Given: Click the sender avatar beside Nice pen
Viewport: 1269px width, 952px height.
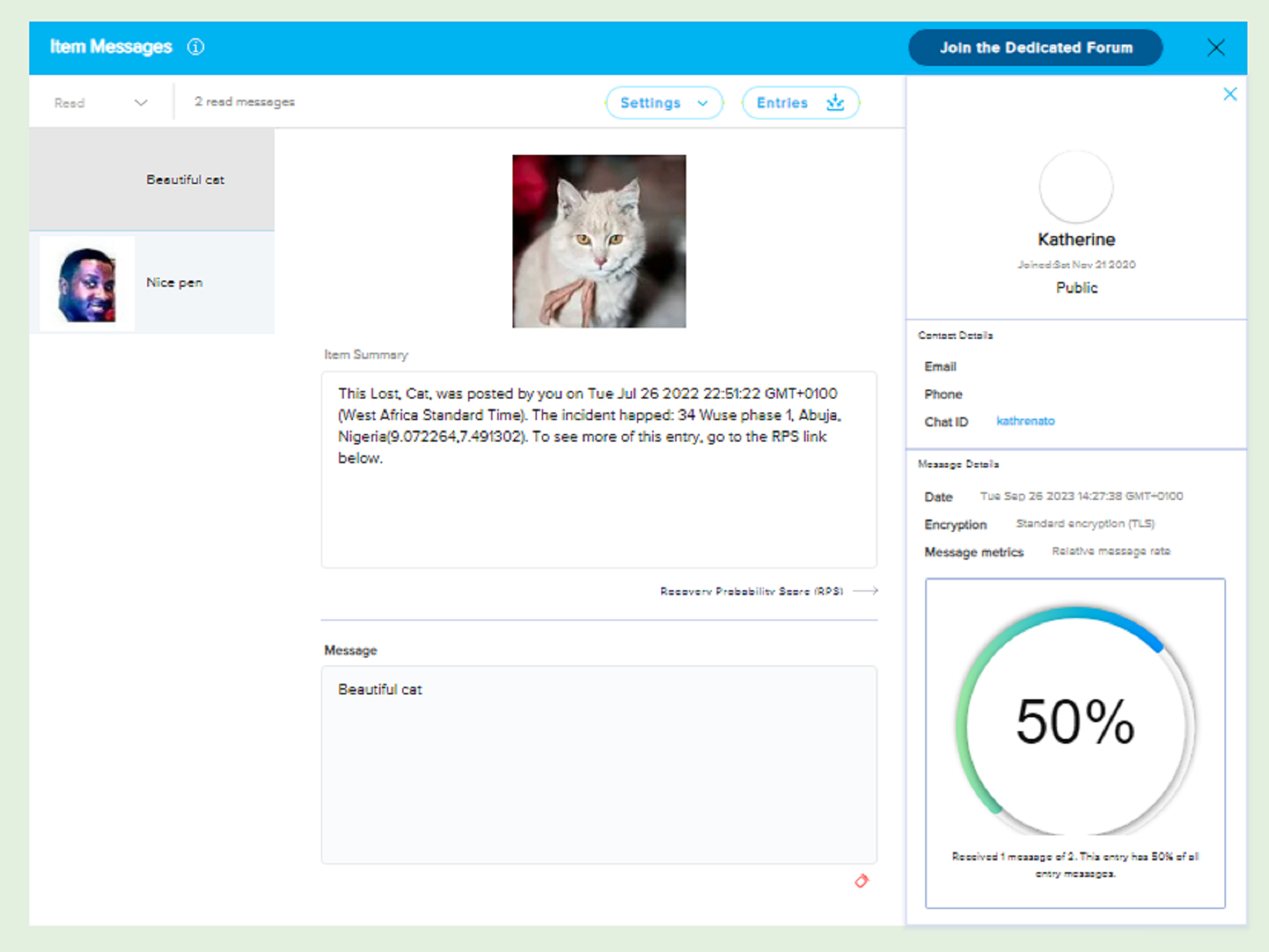Looking at the screenshot, I should (x=87, y=283).
